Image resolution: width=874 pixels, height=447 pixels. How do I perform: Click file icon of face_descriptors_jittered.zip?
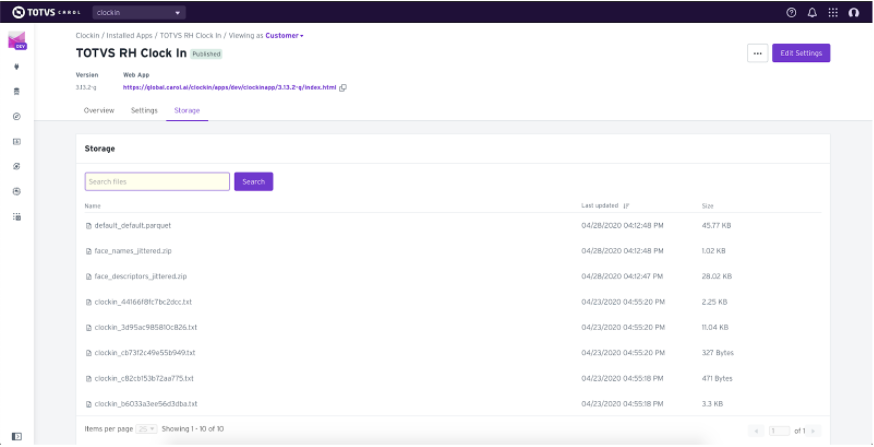click(x=88, y=277)
